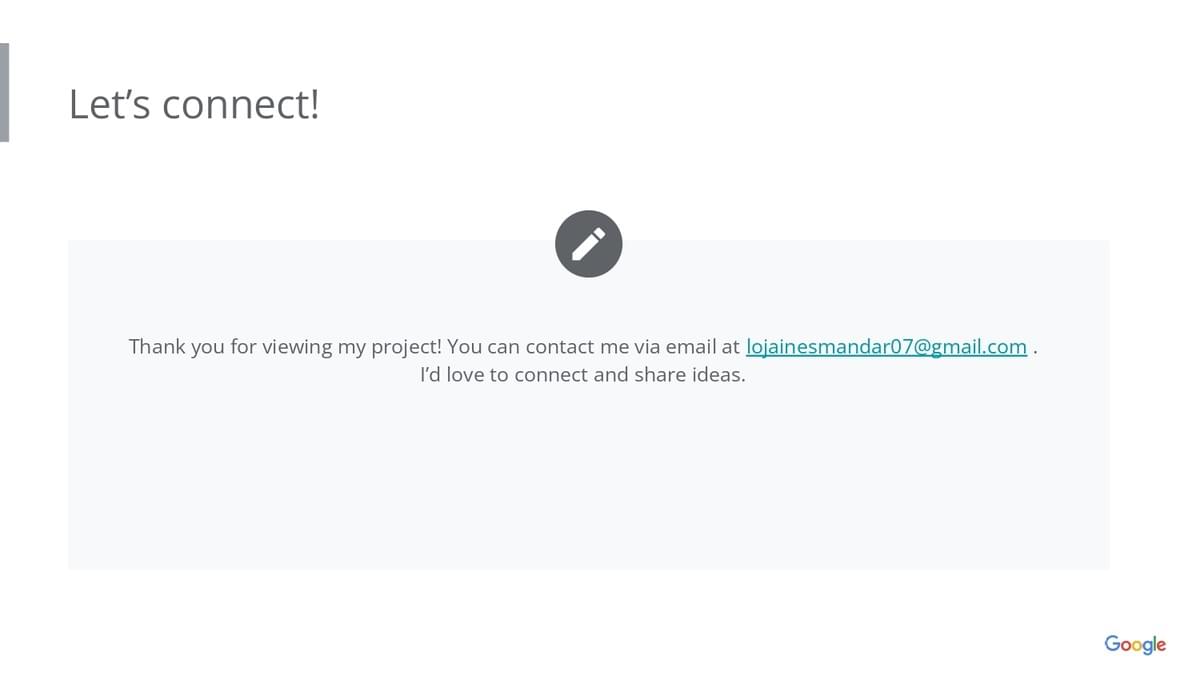The image size is (1200, 675).
Task: Select the "I'd love to connect" text line
Action: [x=582, y=376]
